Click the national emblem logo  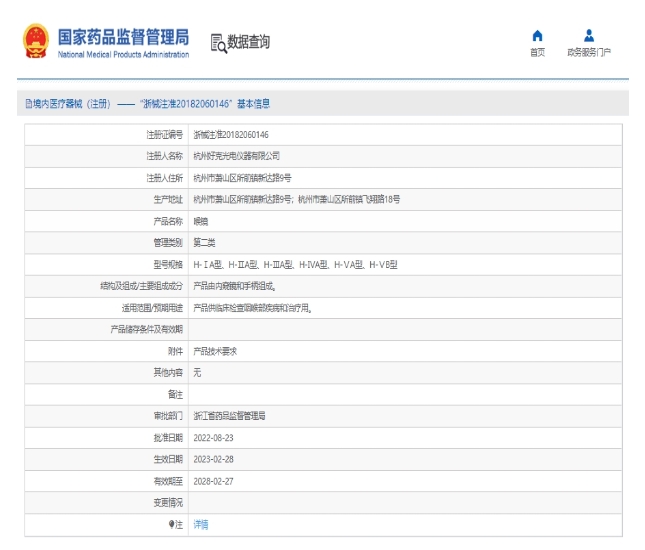pyautogui.click(x=35, y=42)
